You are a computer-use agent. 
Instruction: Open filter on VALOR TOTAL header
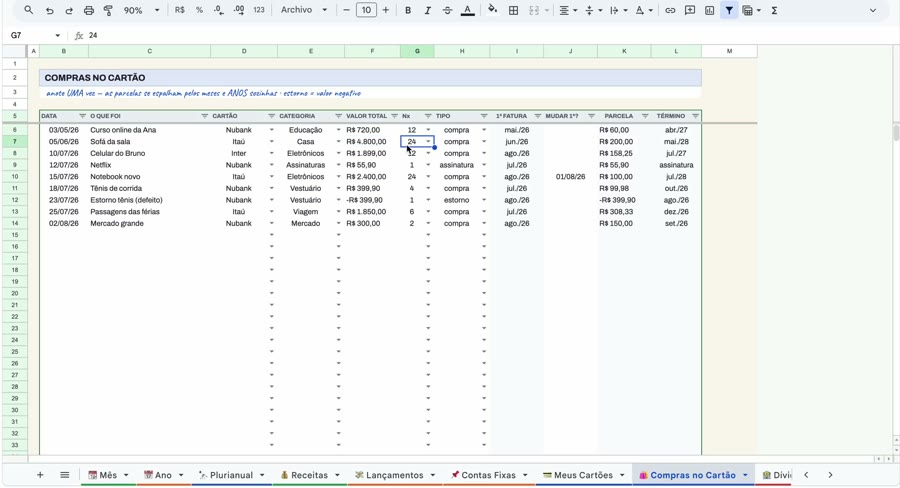pyautogui.click(x=394, y=116)
